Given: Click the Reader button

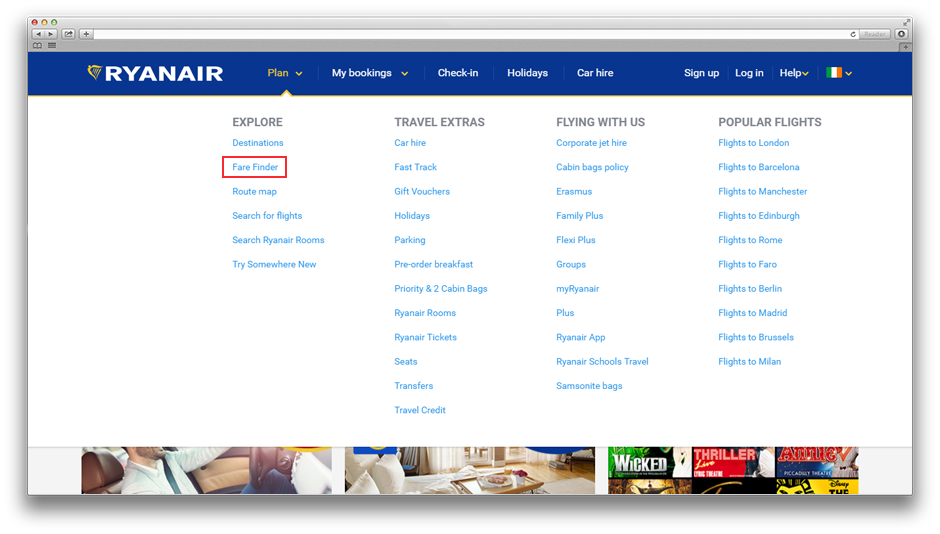Looking at the screenshot, I should pos(875,34).
